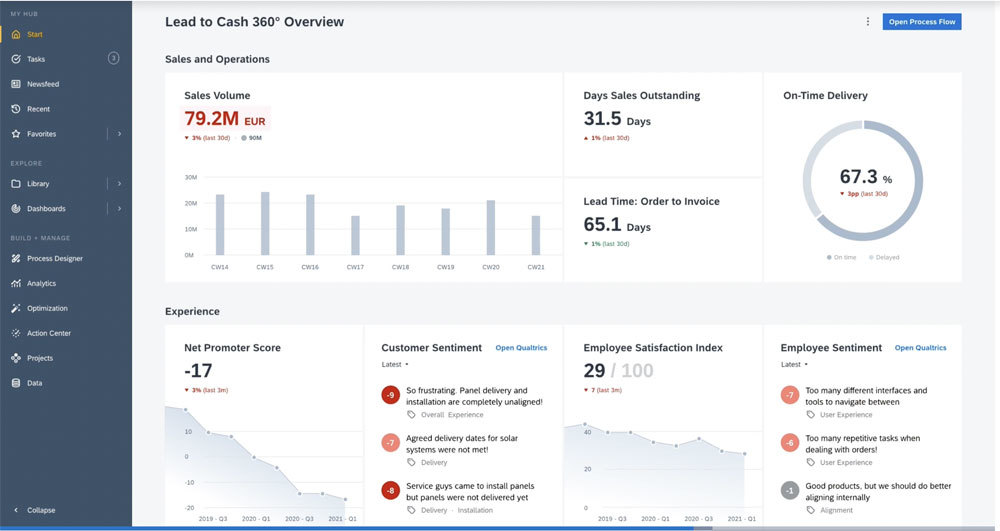Click the Open Process Flow button
This screenshot has height=531, width=1000.
(x=921, y=22)
